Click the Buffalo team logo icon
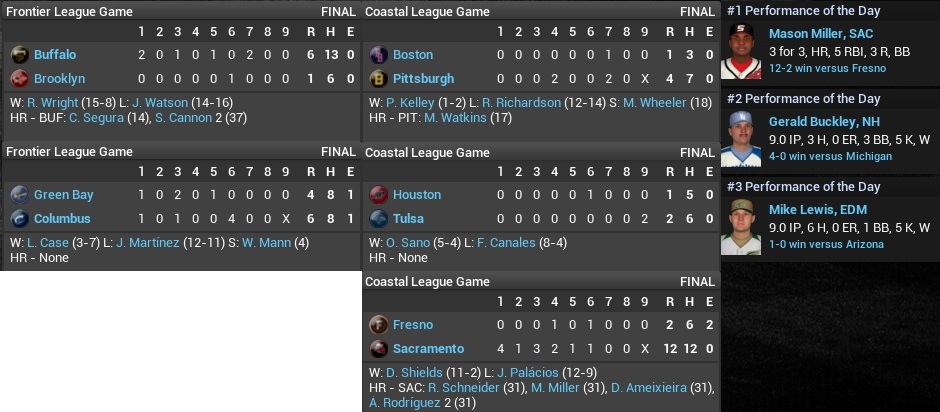The height and width of the screenshot is (412, 940). (19, 54)
